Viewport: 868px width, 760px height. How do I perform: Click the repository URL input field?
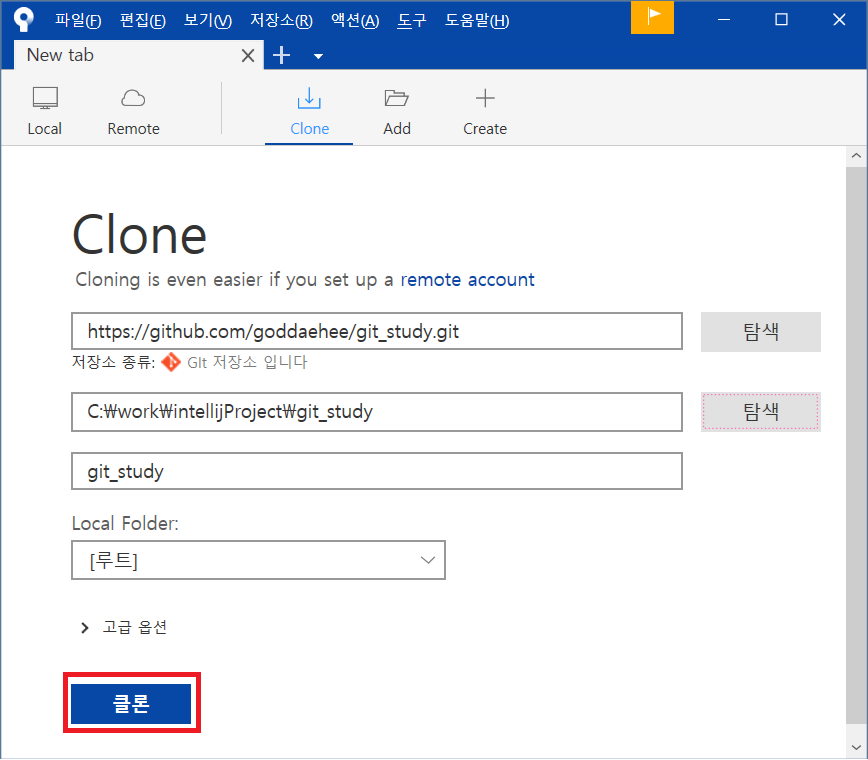point(376,331)
